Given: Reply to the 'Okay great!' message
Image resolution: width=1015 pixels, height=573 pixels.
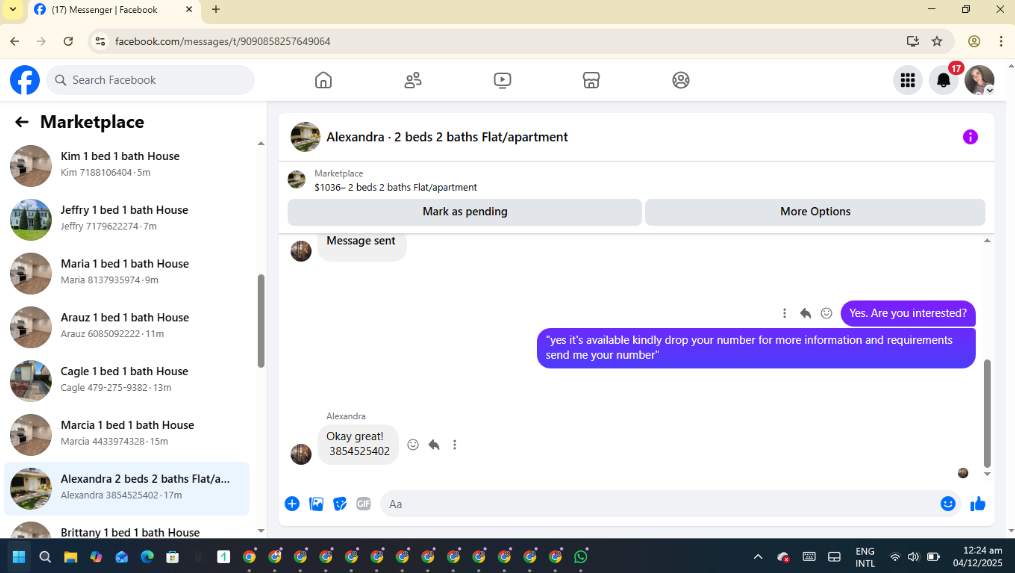Looking at the screenshot, I should tap(434, 445).
